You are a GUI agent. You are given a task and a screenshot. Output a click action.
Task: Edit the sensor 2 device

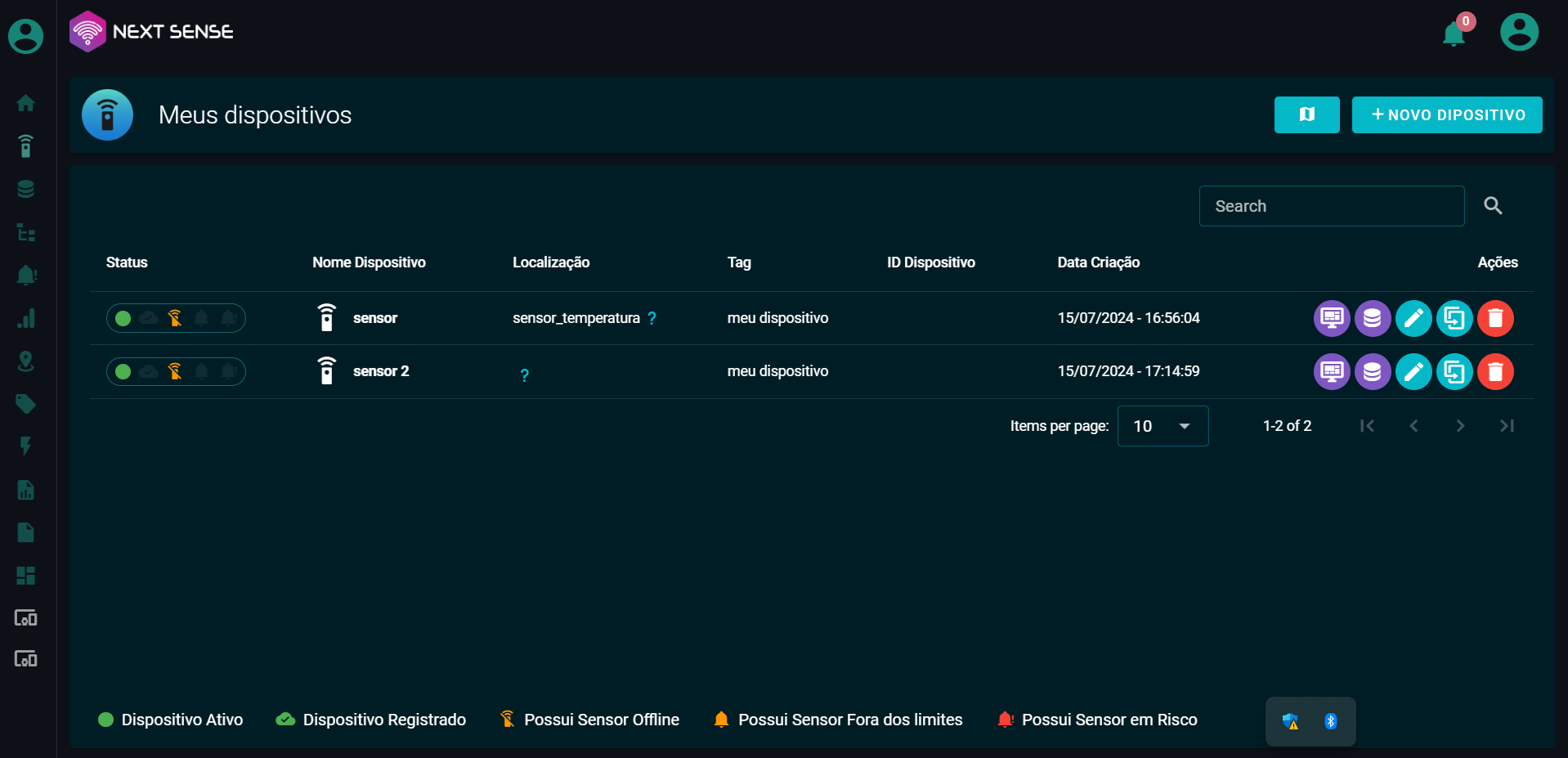pyautogui.click(x=1413, y=371)
